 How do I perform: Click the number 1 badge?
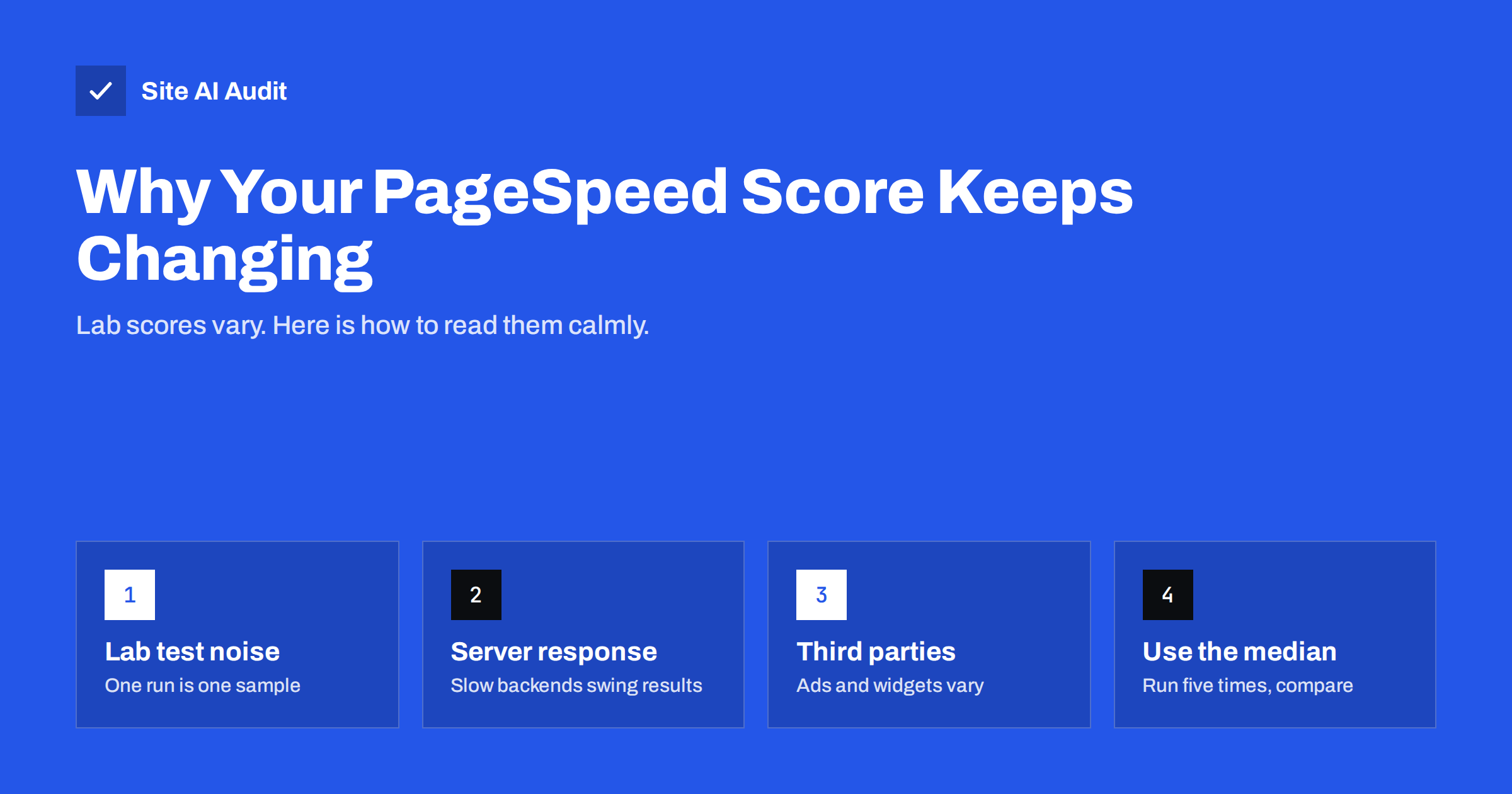pyautogui.click(x=130, y=595)
